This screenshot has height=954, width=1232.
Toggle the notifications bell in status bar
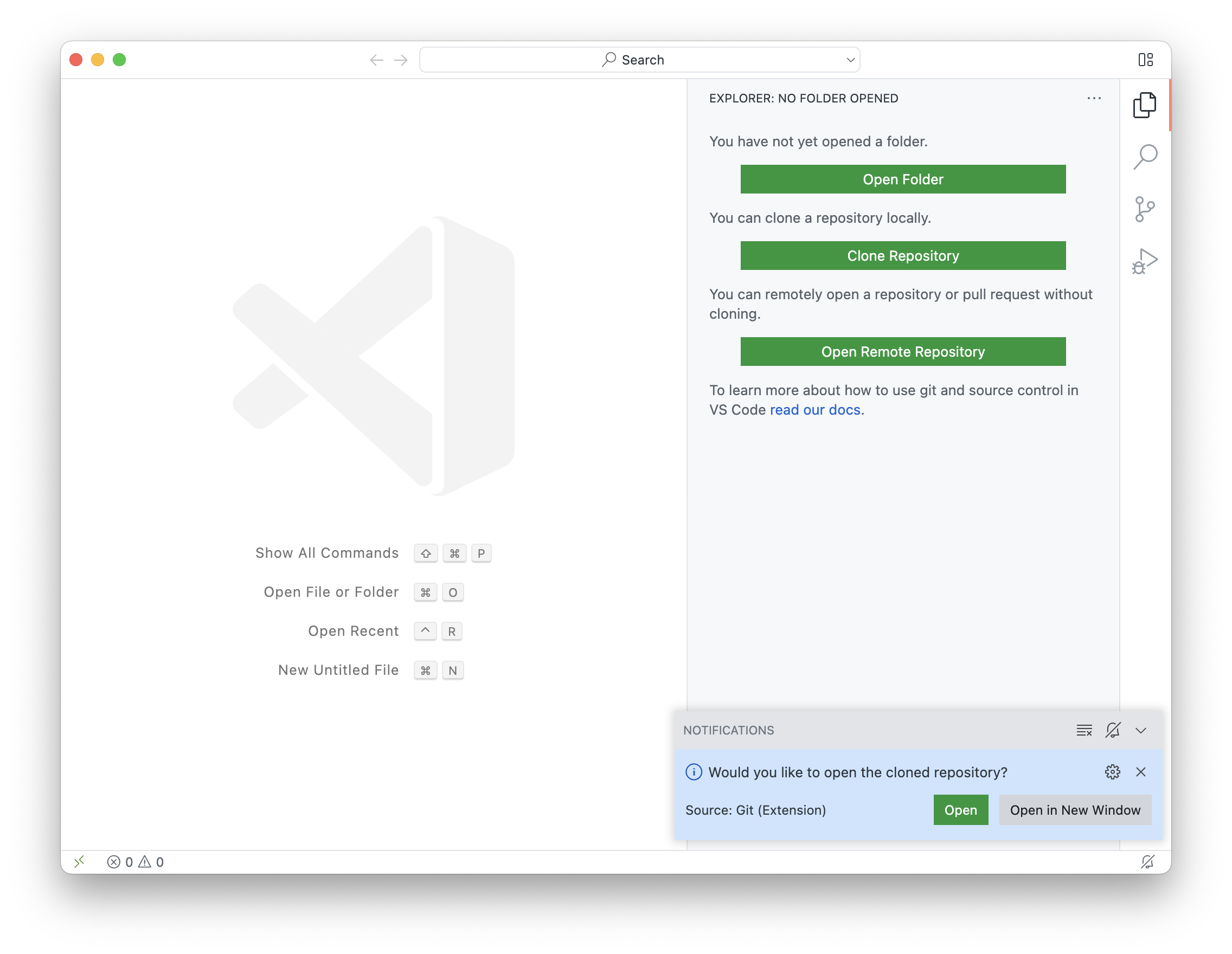pos(1148,861)
